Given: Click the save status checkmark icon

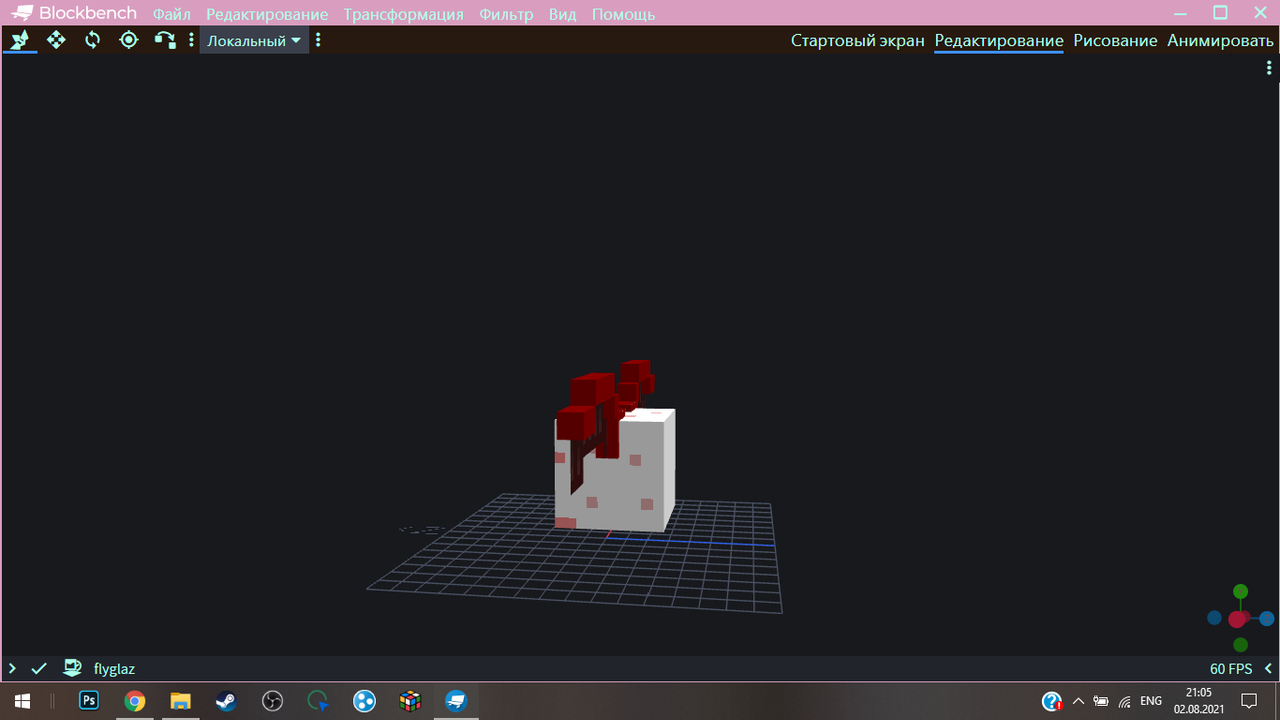Looking at the screenshot, I should pyautogui.click(x=39, y=668).
